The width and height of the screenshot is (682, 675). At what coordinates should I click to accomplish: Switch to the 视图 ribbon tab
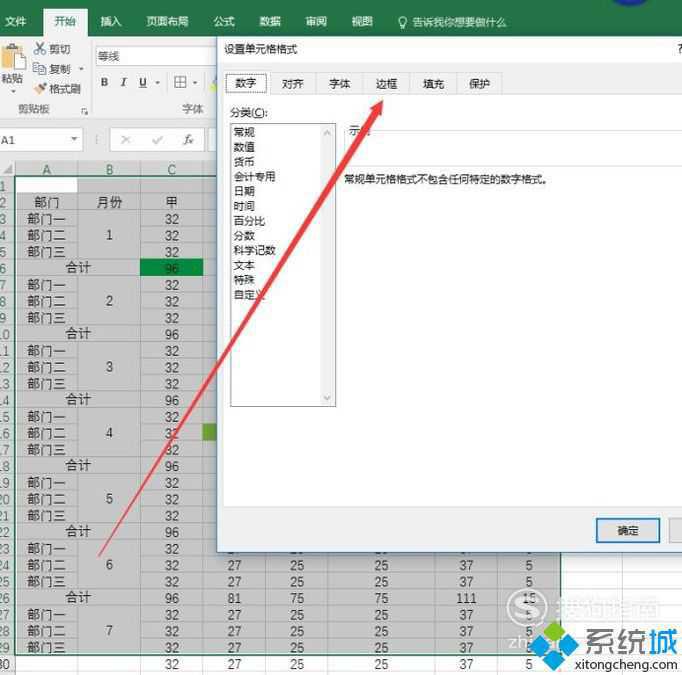[x=362, y=21]
